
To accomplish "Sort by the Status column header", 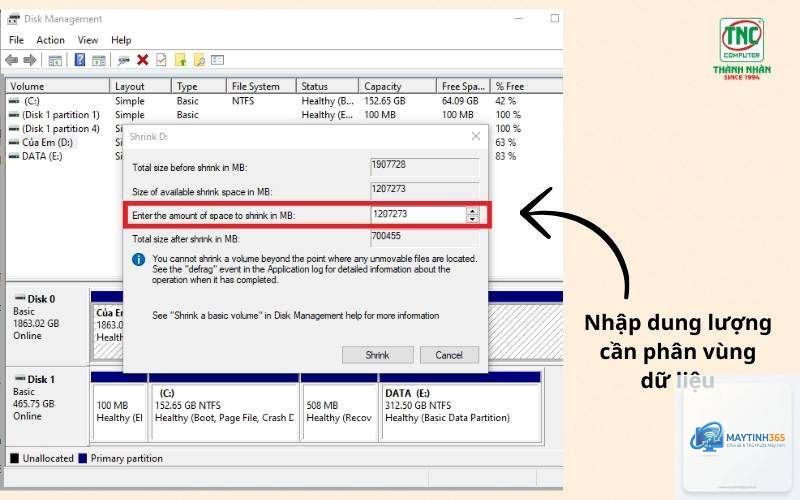I will tap(328, 86).
